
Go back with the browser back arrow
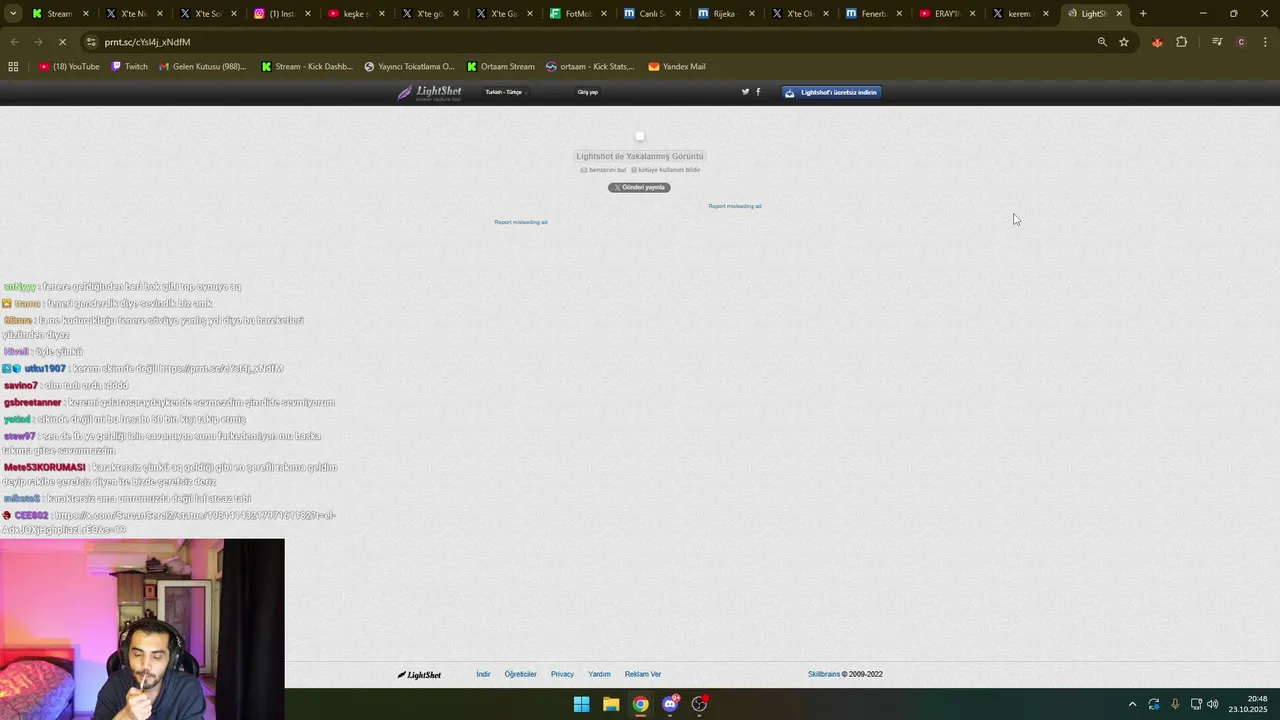click(x=14, y=42)
